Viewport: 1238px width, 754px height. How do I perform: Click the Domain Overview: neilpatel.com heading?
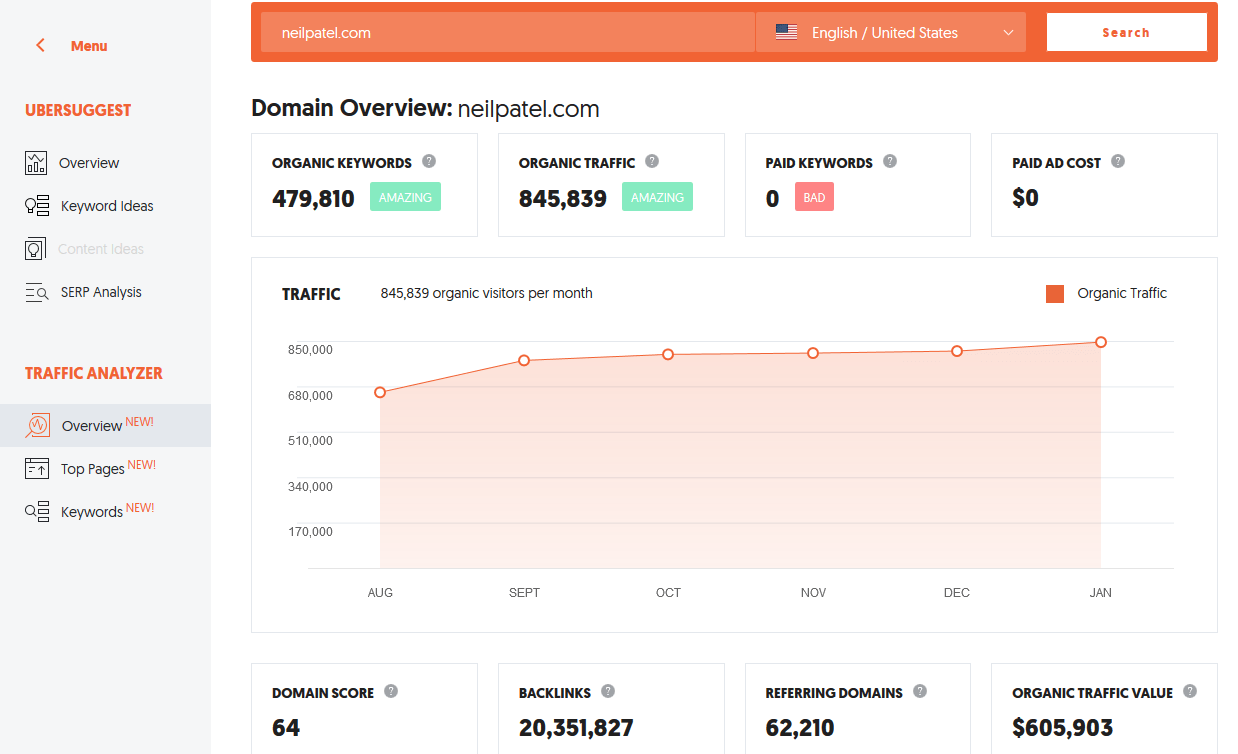coord(425,108)
